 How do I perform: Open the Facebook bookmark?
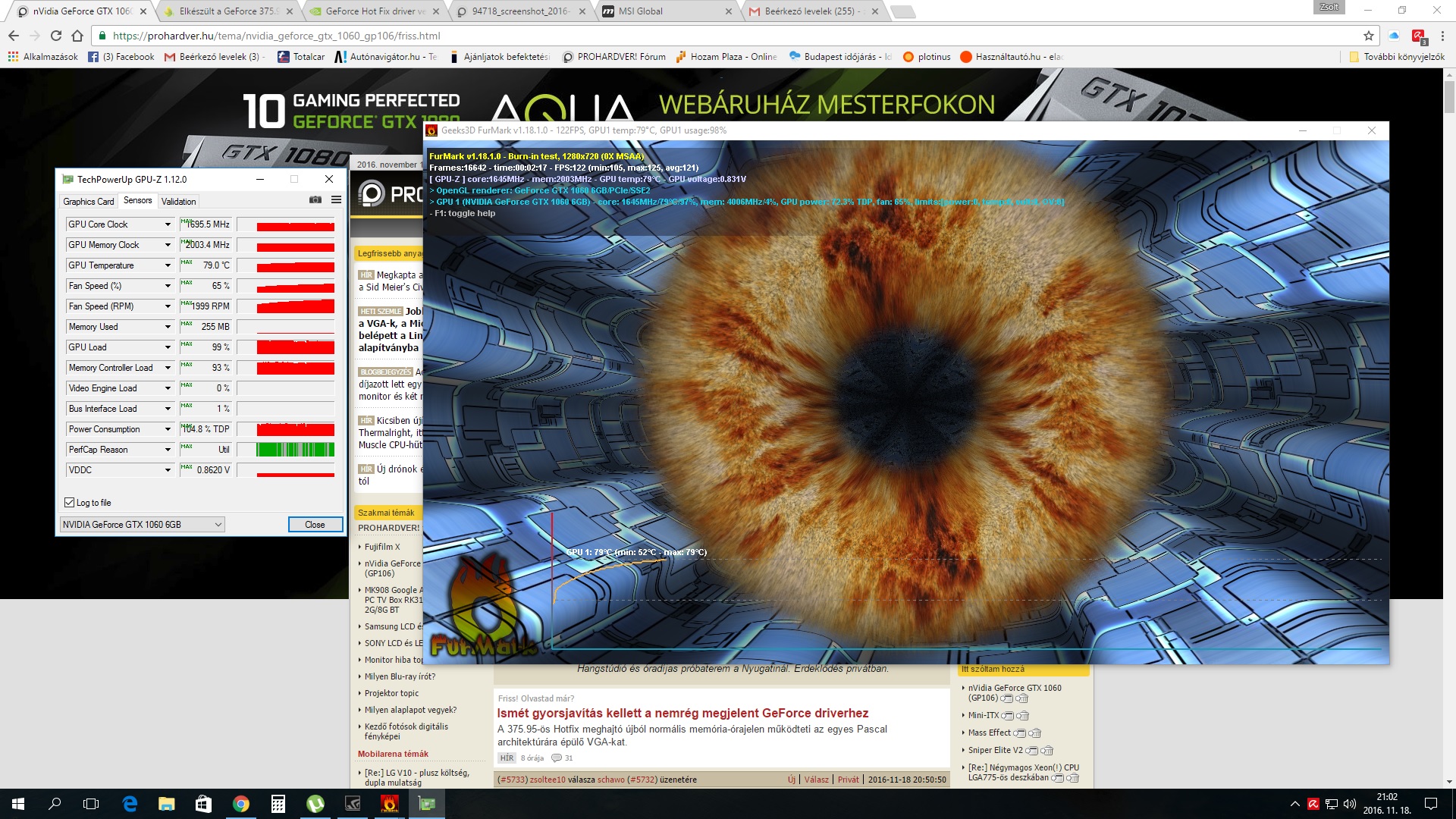click(121, 57)
